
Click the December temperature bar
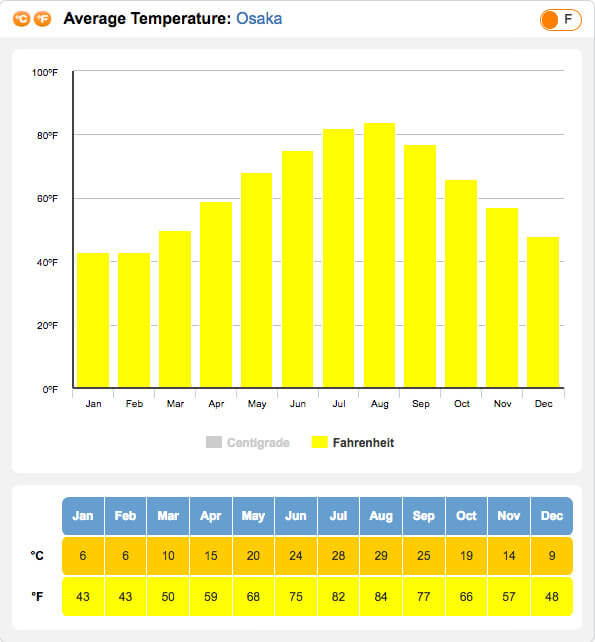click(x=543, y=312)
